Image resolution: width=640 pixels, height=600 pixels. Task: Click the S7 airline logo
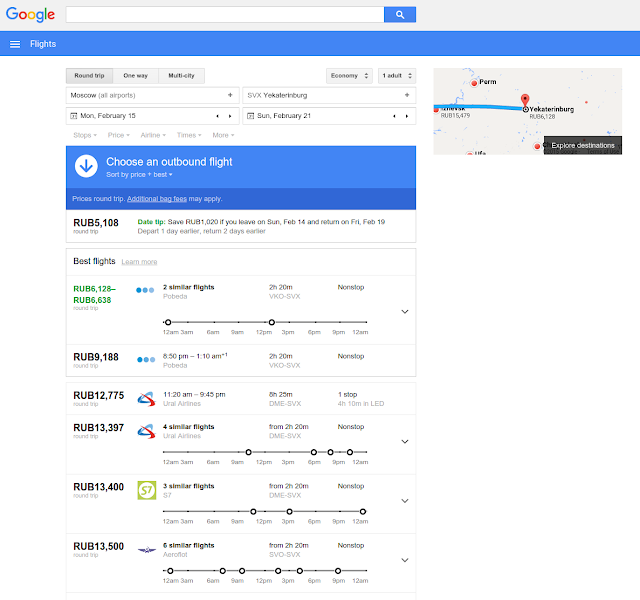point(147,490)
